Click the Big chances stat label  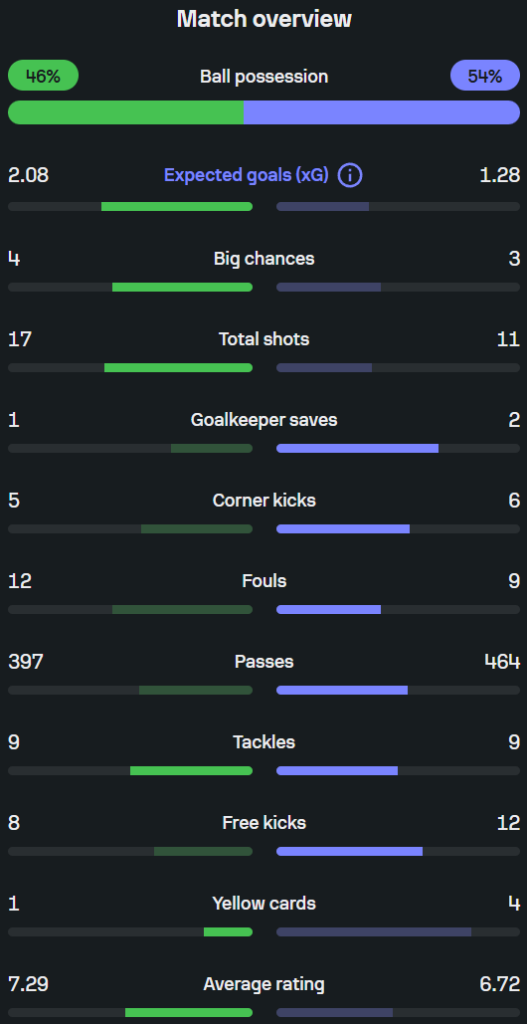tap(264, 259)
